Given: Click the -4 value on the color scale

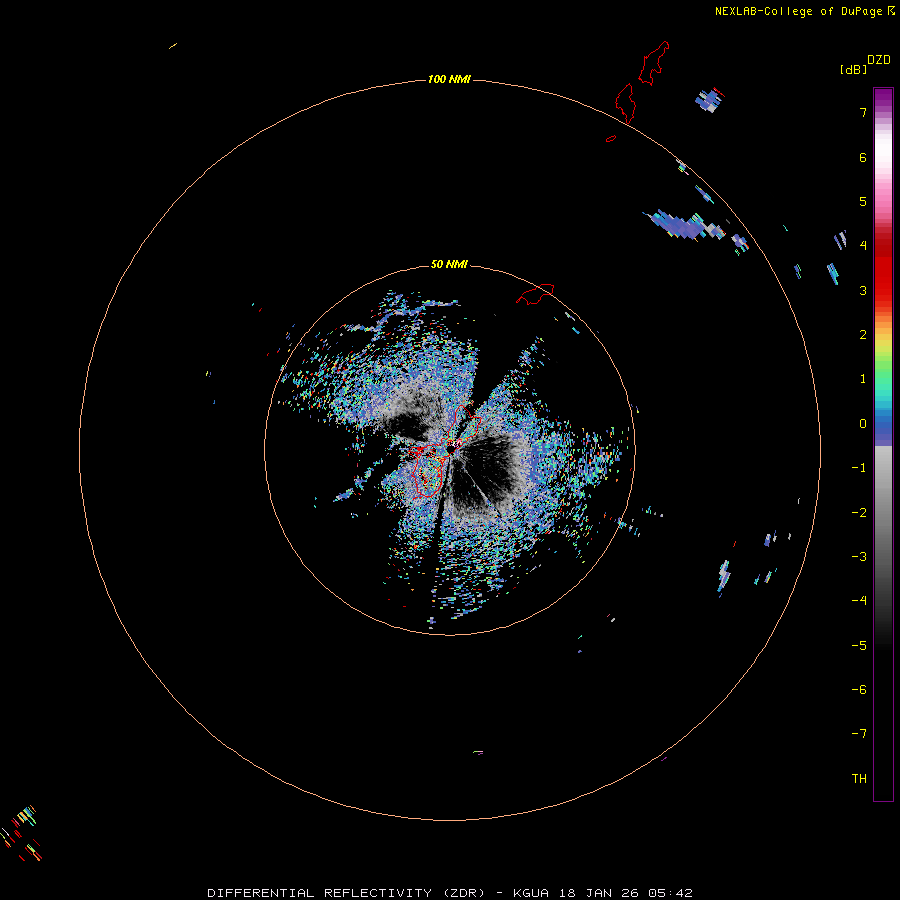Looking at the screenshot, I should tap(859, 601).
